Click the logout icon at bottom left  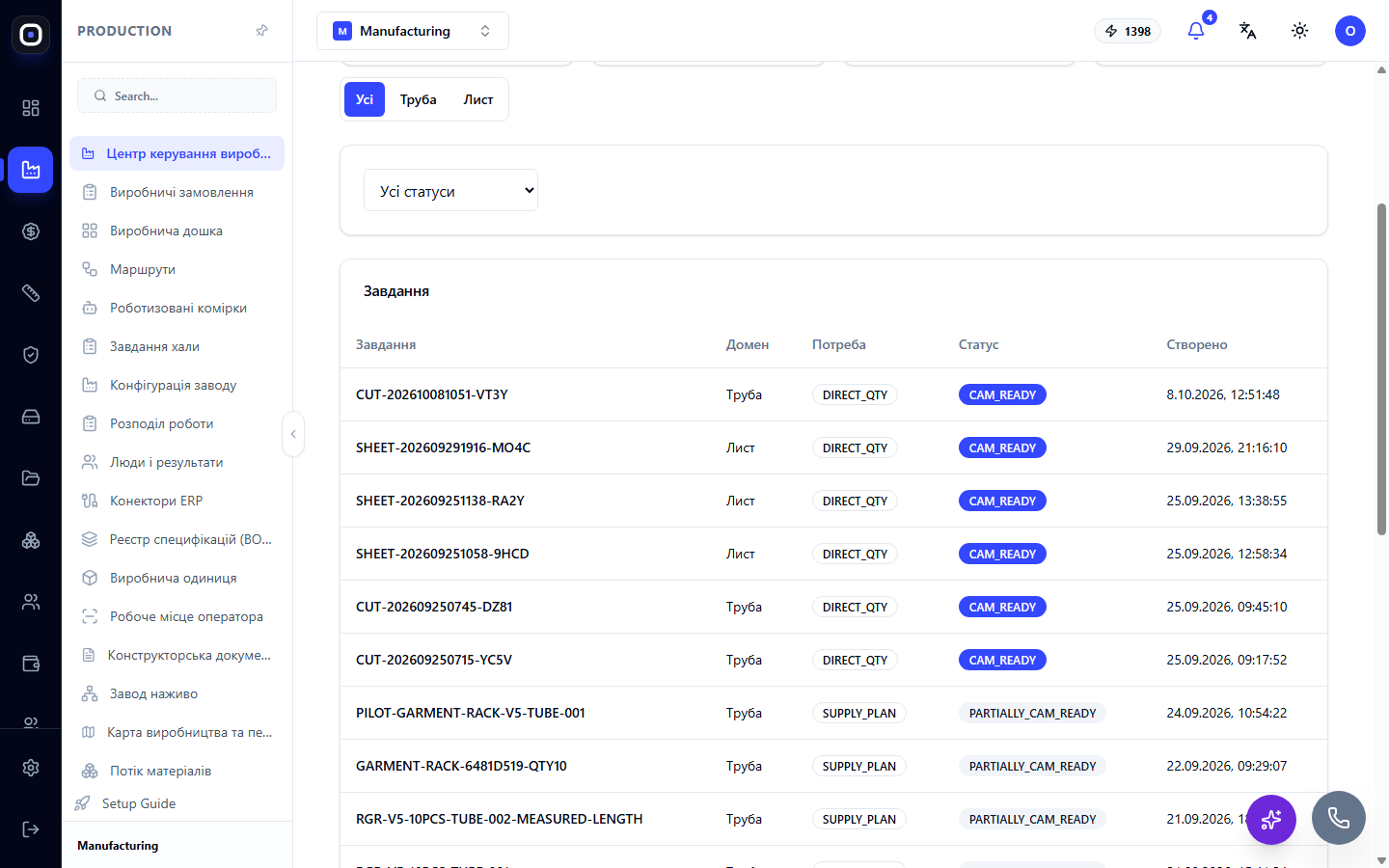(x=31, y=829)
